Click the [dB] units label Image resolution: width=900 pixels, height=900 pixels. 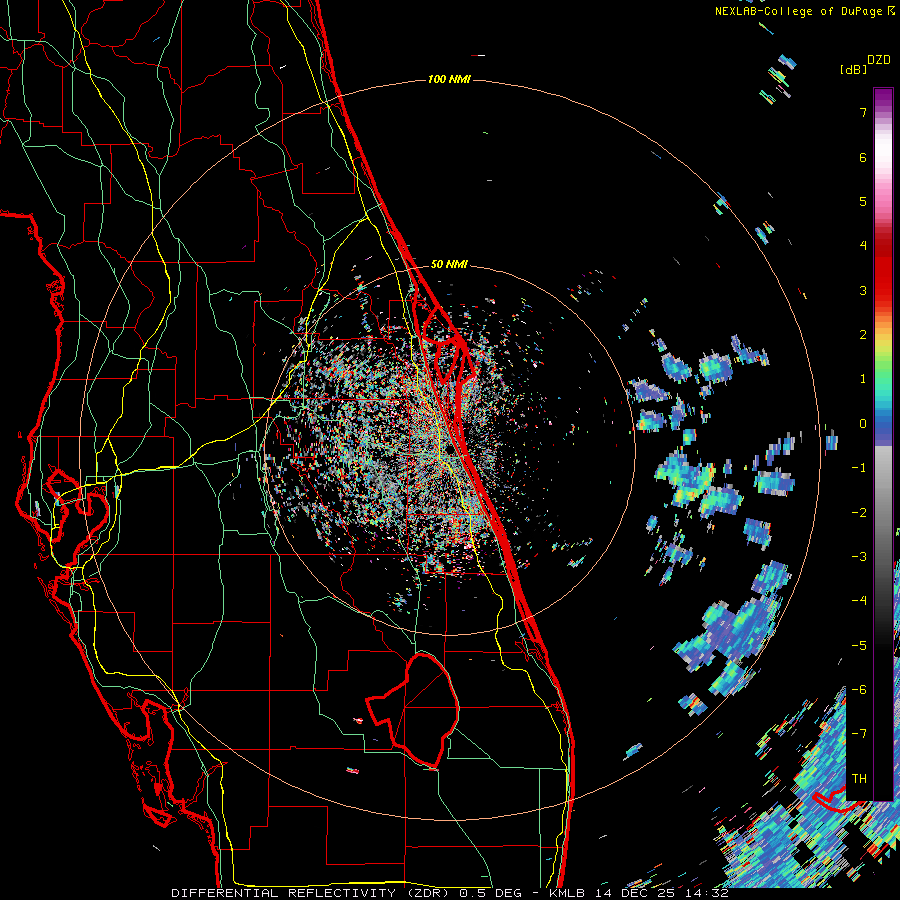point(854,69)
